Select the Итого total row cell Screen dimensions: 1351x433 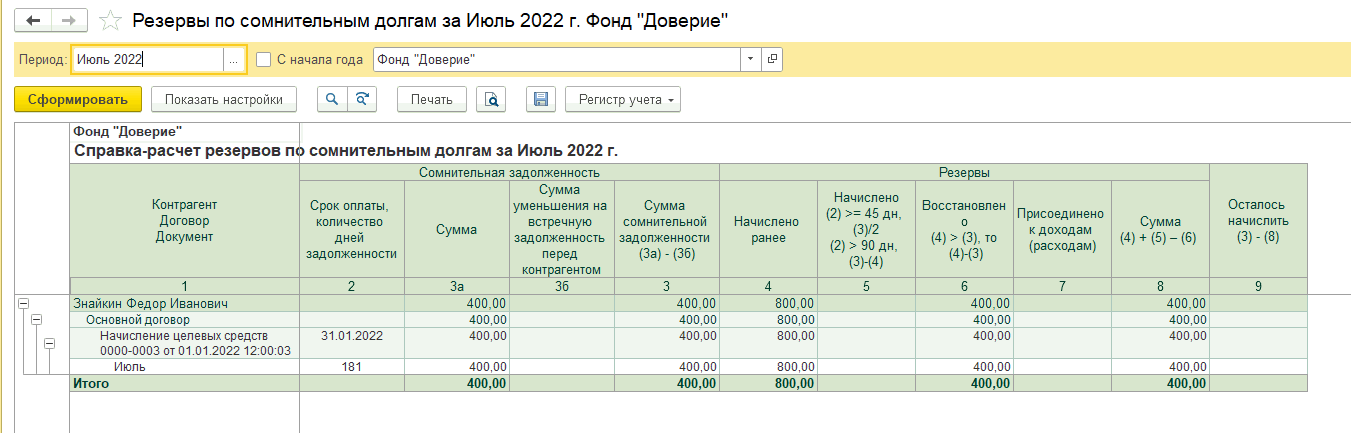pyautogui.click(x=184, y=383)
